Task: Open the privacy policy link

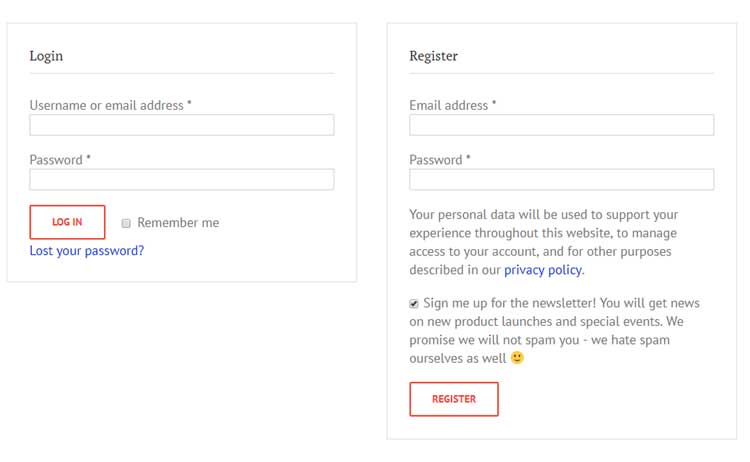Action: pyautogui.click(x=543, y=270)
